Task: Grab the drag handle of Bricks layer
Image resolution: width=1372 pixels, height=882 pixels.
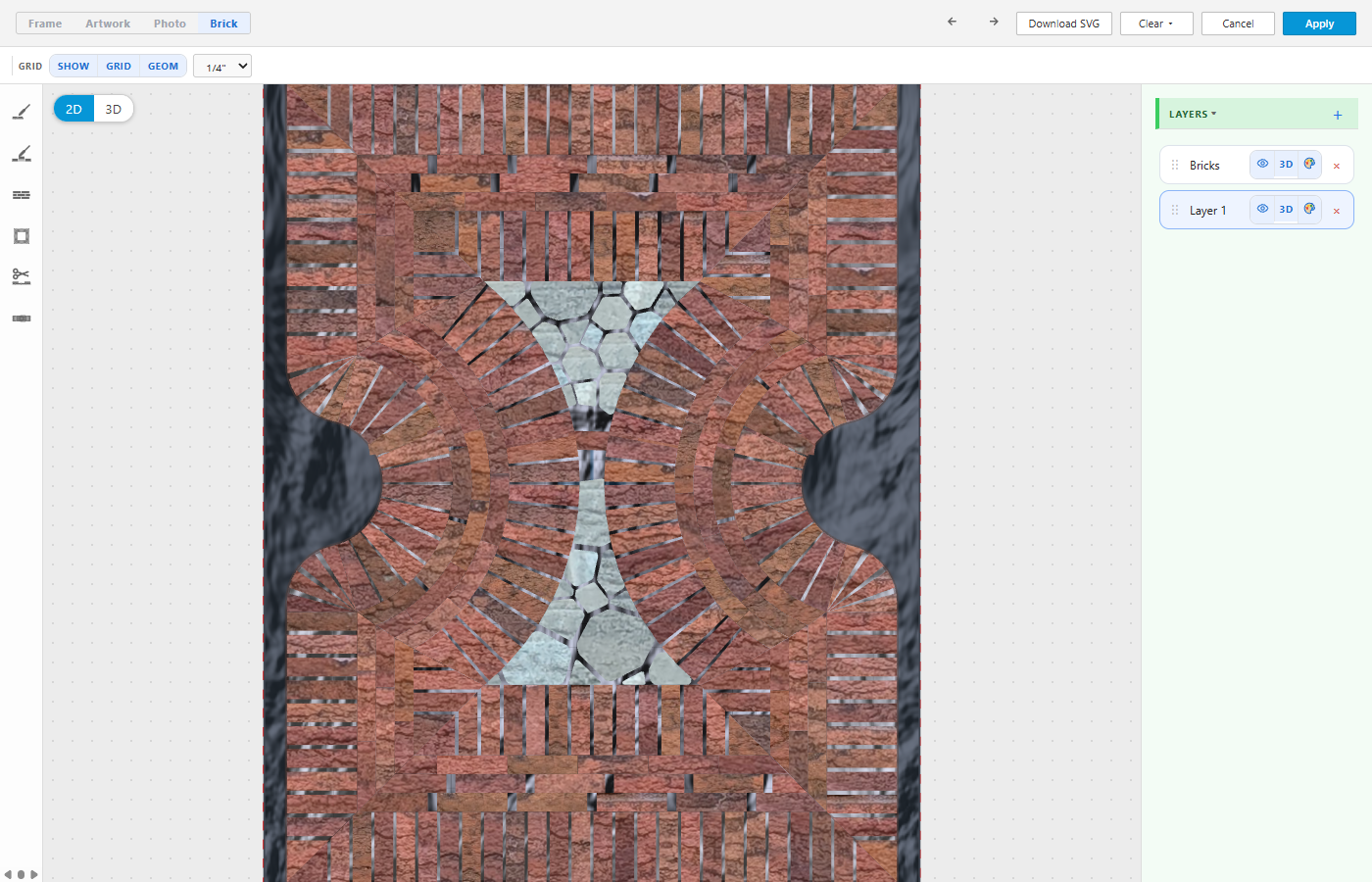Action: coord(1175,165)
